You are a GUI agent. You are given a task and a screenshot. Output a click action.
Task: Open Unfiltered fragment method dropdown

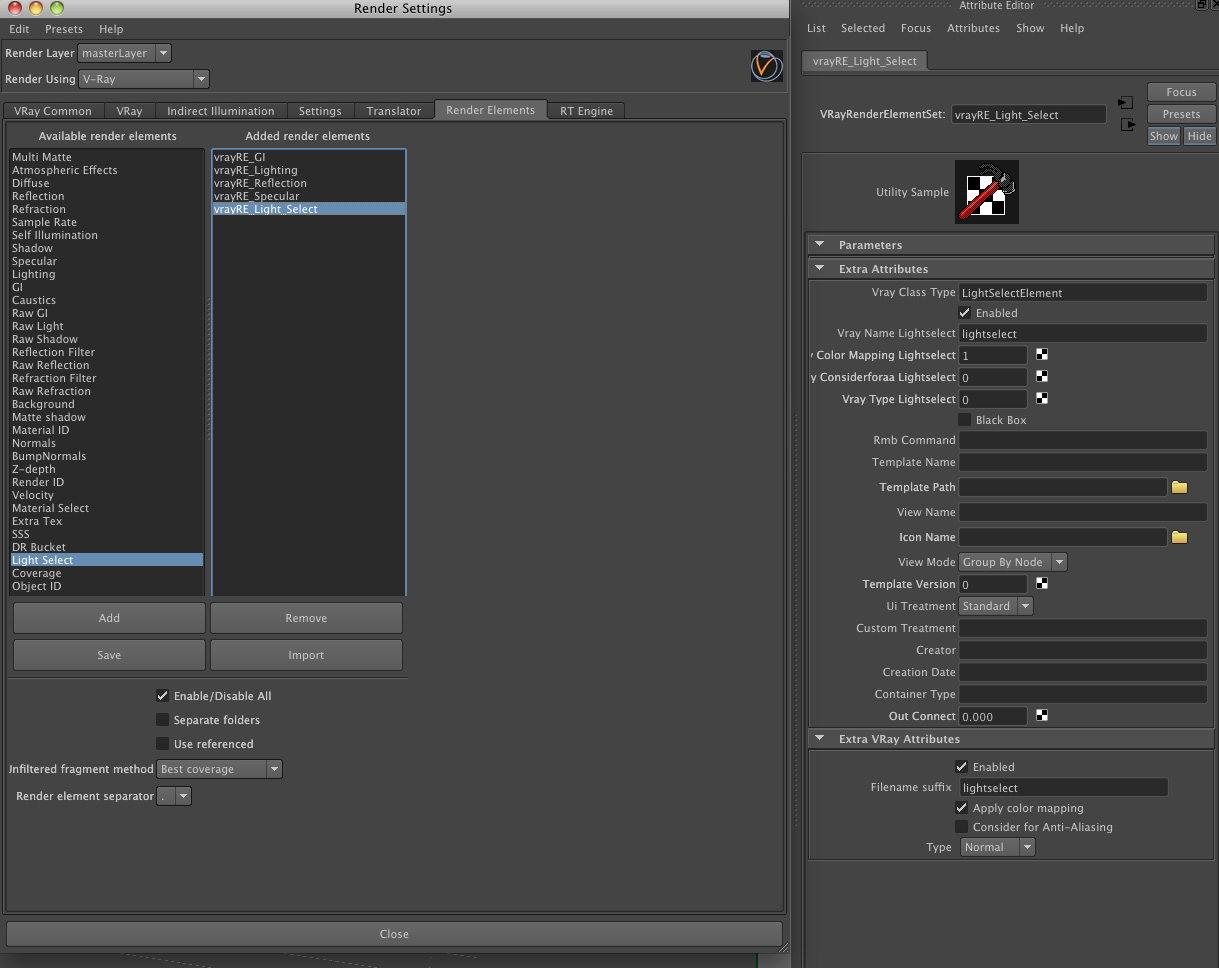pos(220,769)
